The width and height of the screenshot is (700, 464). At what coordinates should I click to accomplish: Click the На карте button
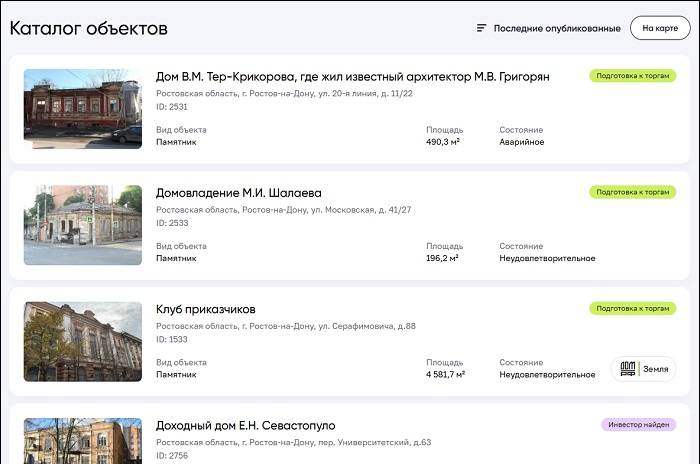(660, 28)
